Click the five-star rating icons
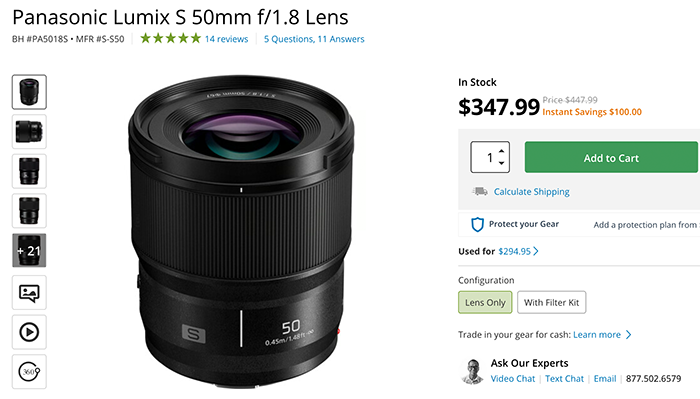The width and height of the screenshot is (700, 399). pyautogui.click(x=171, y=38)
